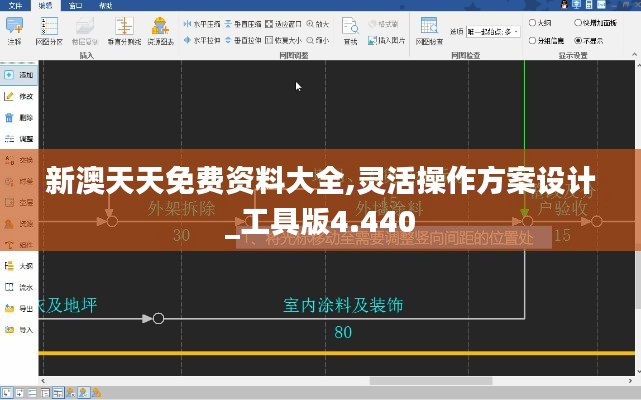Zoom in with the 放大 tool

pos(318,24)
